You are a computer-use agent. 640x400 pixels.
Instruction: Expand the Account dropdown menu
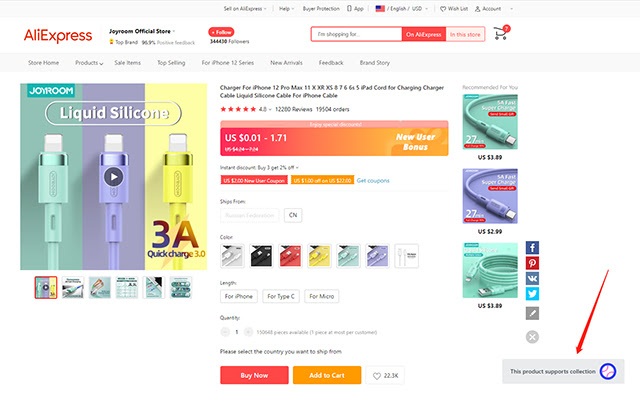click(x=491, y=8)
